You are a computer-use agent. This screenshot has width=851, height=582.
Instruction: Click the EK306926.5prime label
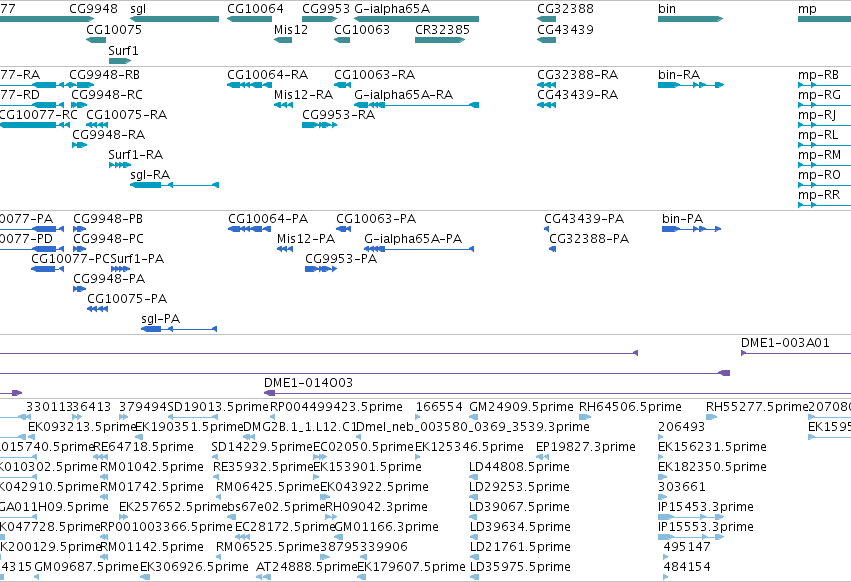194,567
